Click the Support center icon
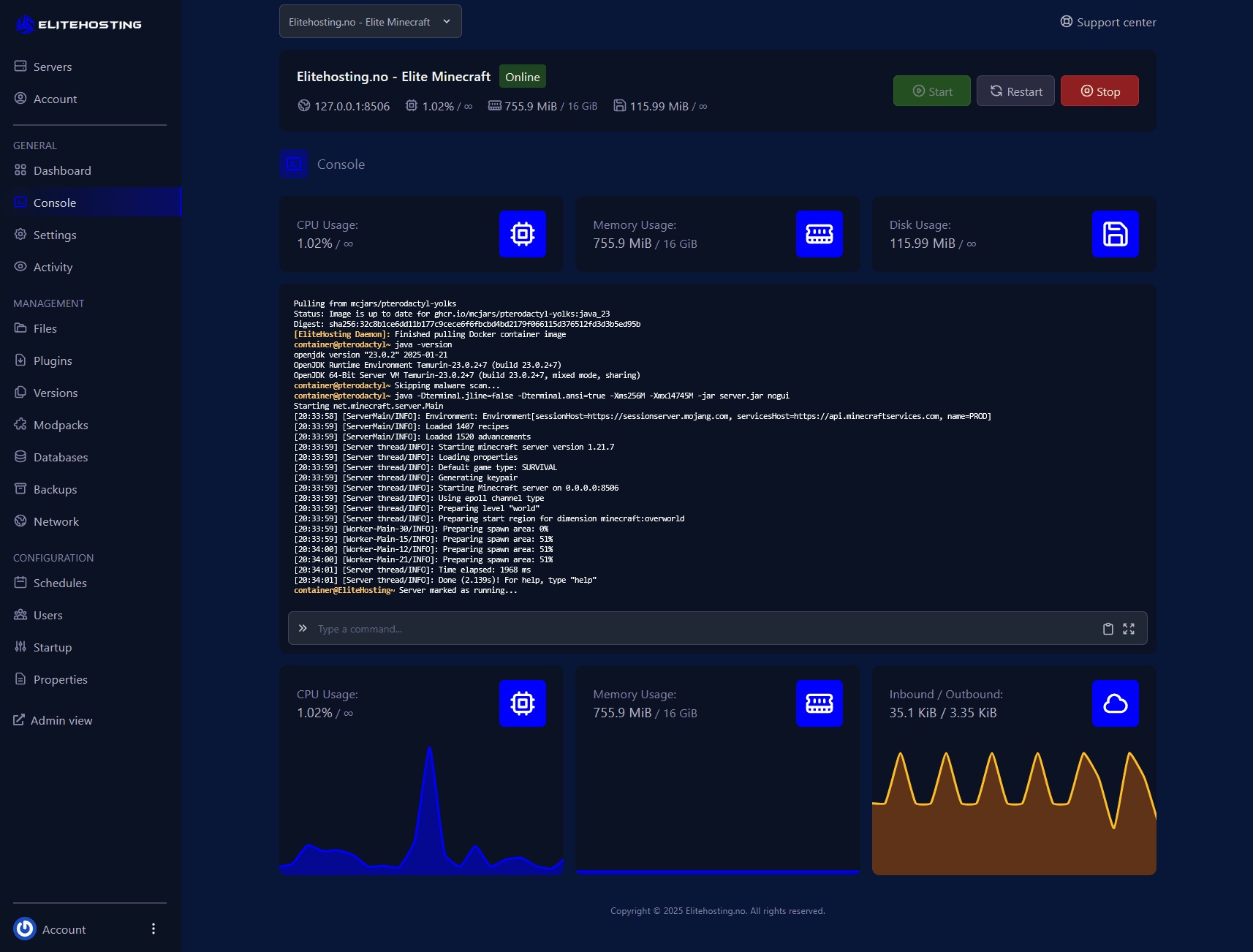Image resolution: width=1253 pixels, height=952 pixels. (x=1066, y=22)
